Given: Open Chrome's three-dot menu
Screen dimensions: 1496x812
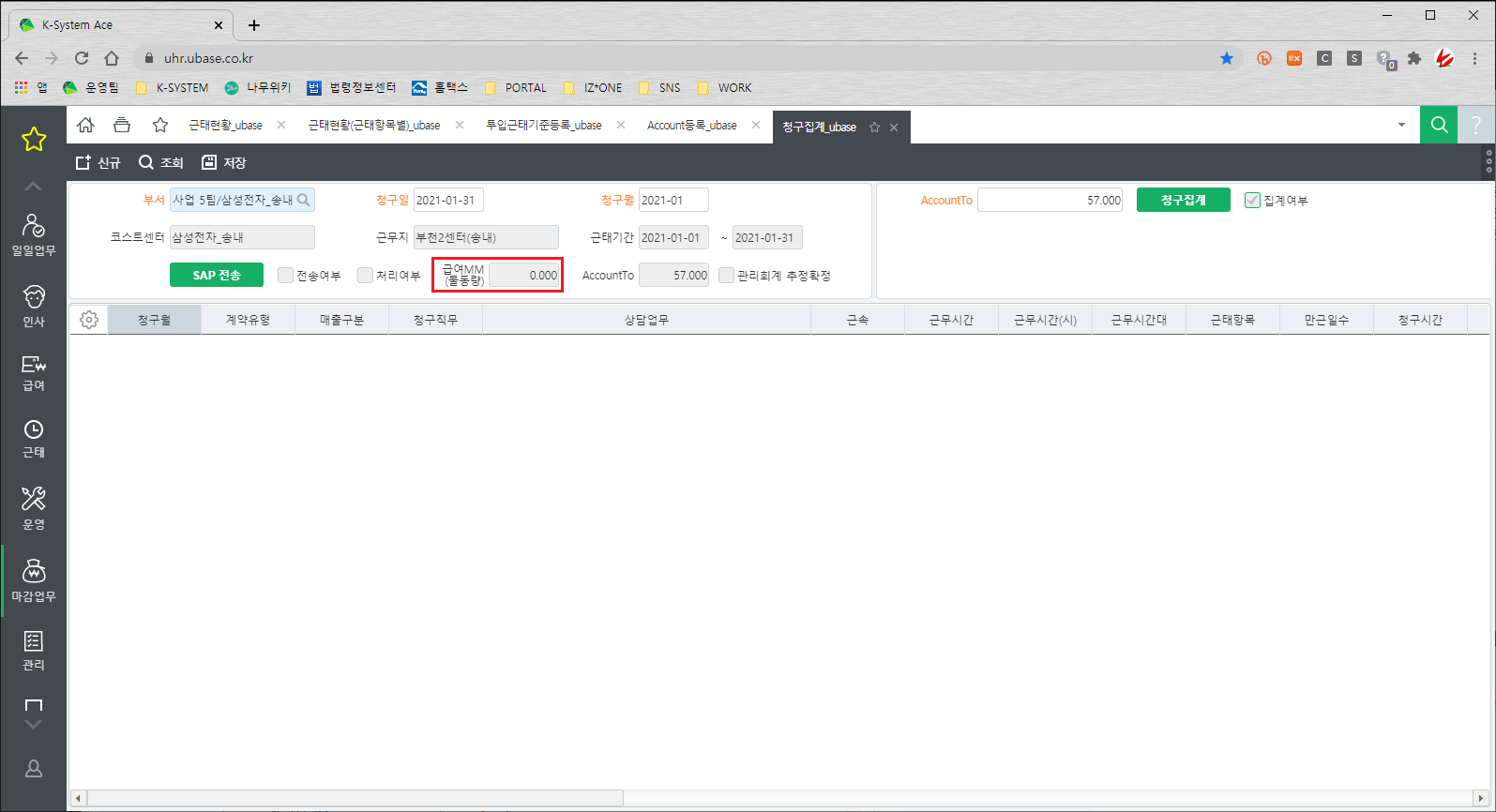Looking at the screenshot, I should pyautogui.click(x=1474, y=58).
